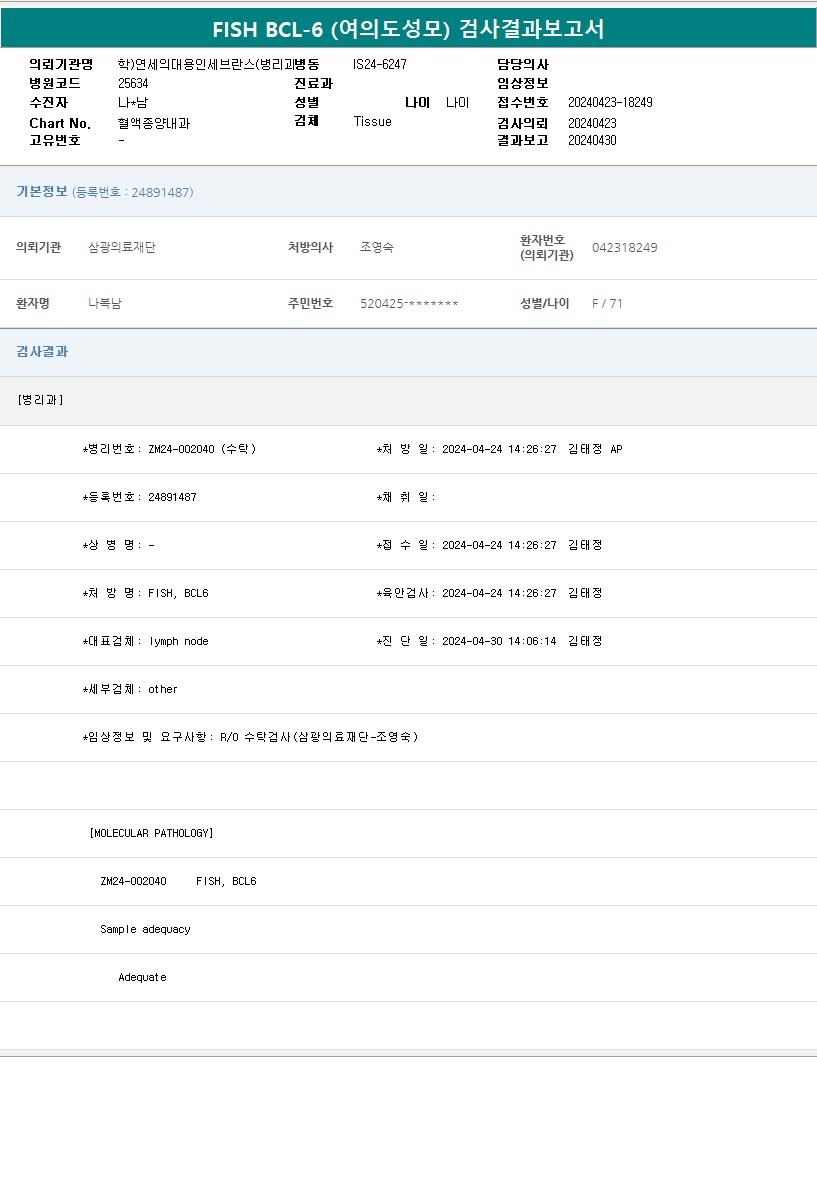The height and width of the screenshot is (1181, 817).
Task: Select the result report date 20240430
Action: pos(592,141)
